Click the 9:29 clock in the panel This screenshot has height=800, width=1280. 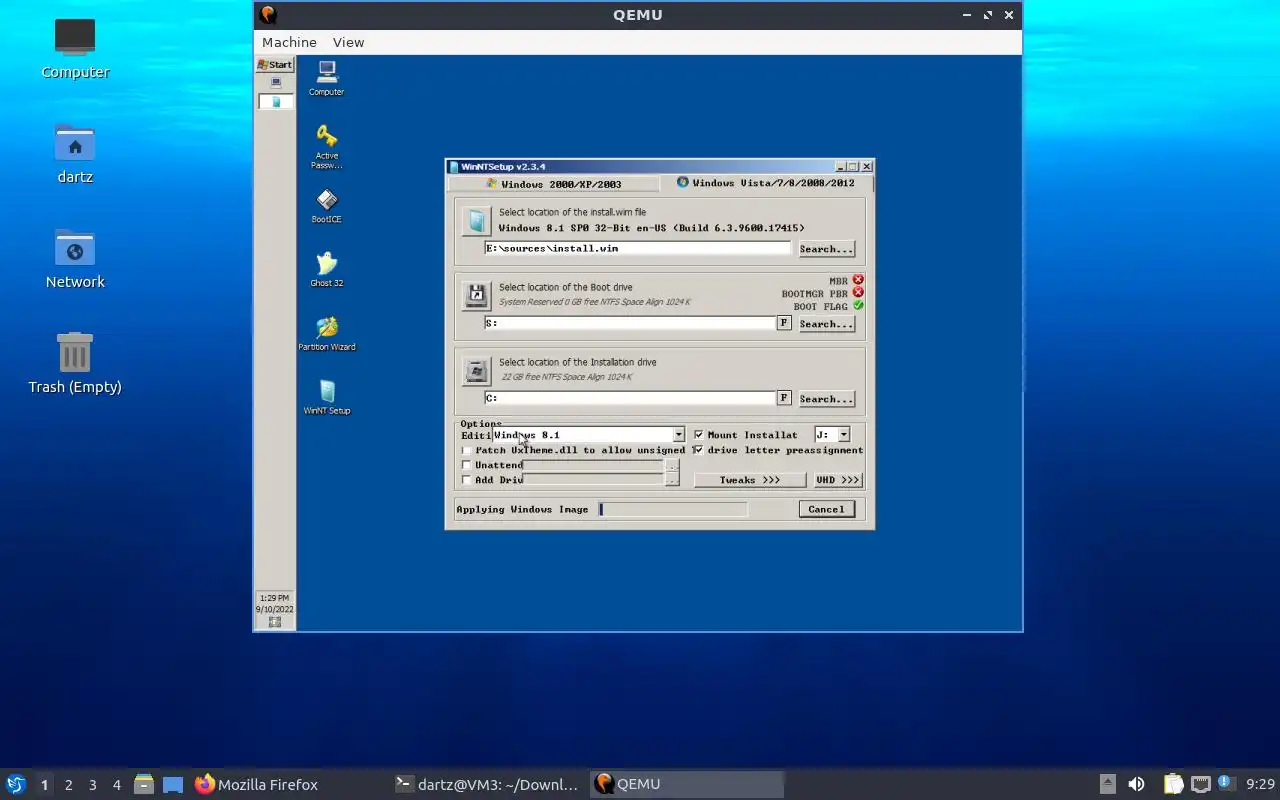[1260, 784]
